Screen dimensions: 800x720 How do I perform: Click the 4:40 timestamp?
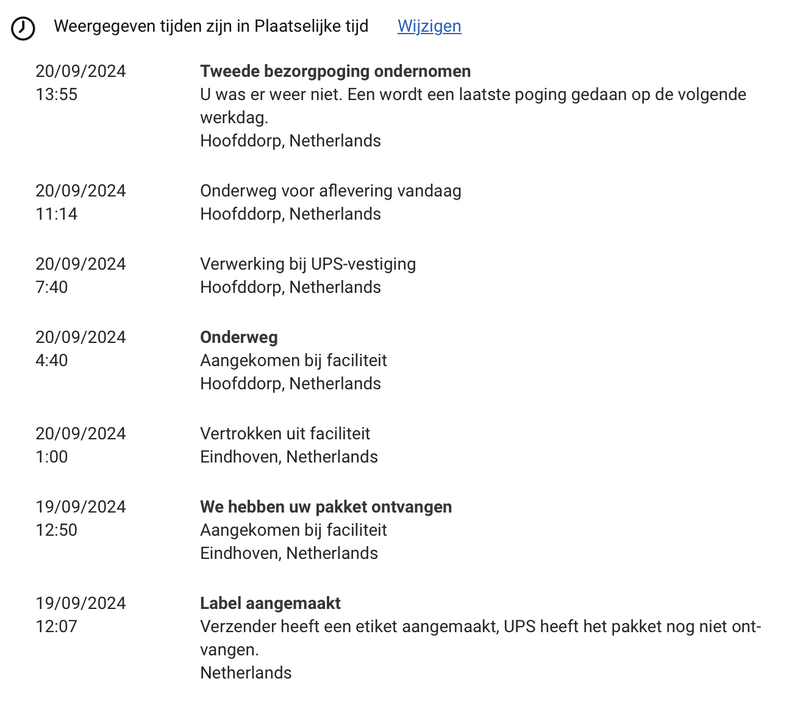point(52,360)
